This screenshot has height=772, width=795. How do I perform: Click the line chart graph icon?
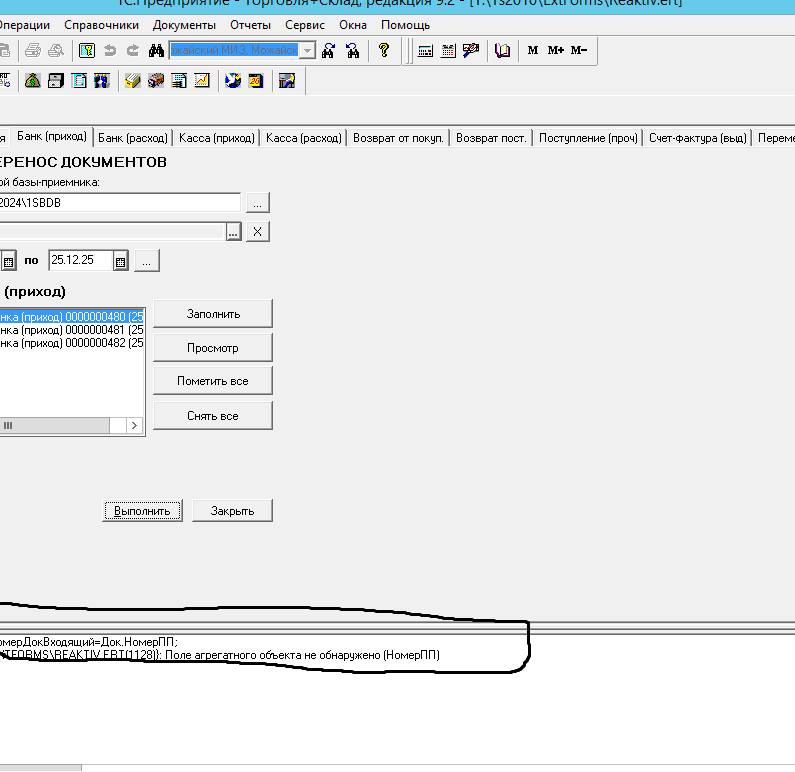pos(202,81)
